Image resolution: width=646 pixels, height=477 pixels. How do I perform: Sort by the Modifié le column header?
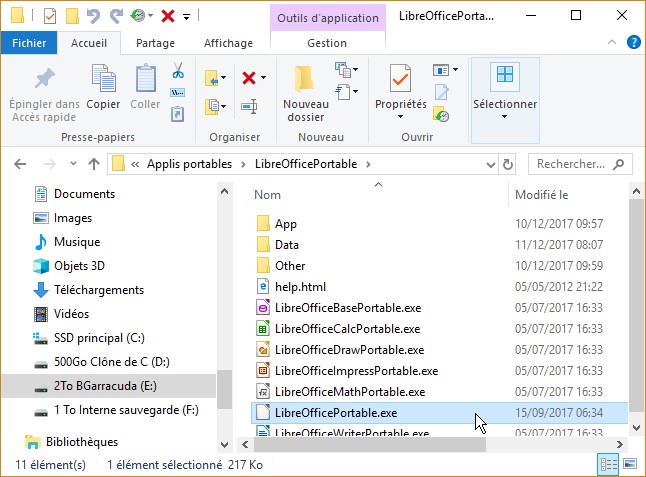pyautogui.click(x=541, y=195)
